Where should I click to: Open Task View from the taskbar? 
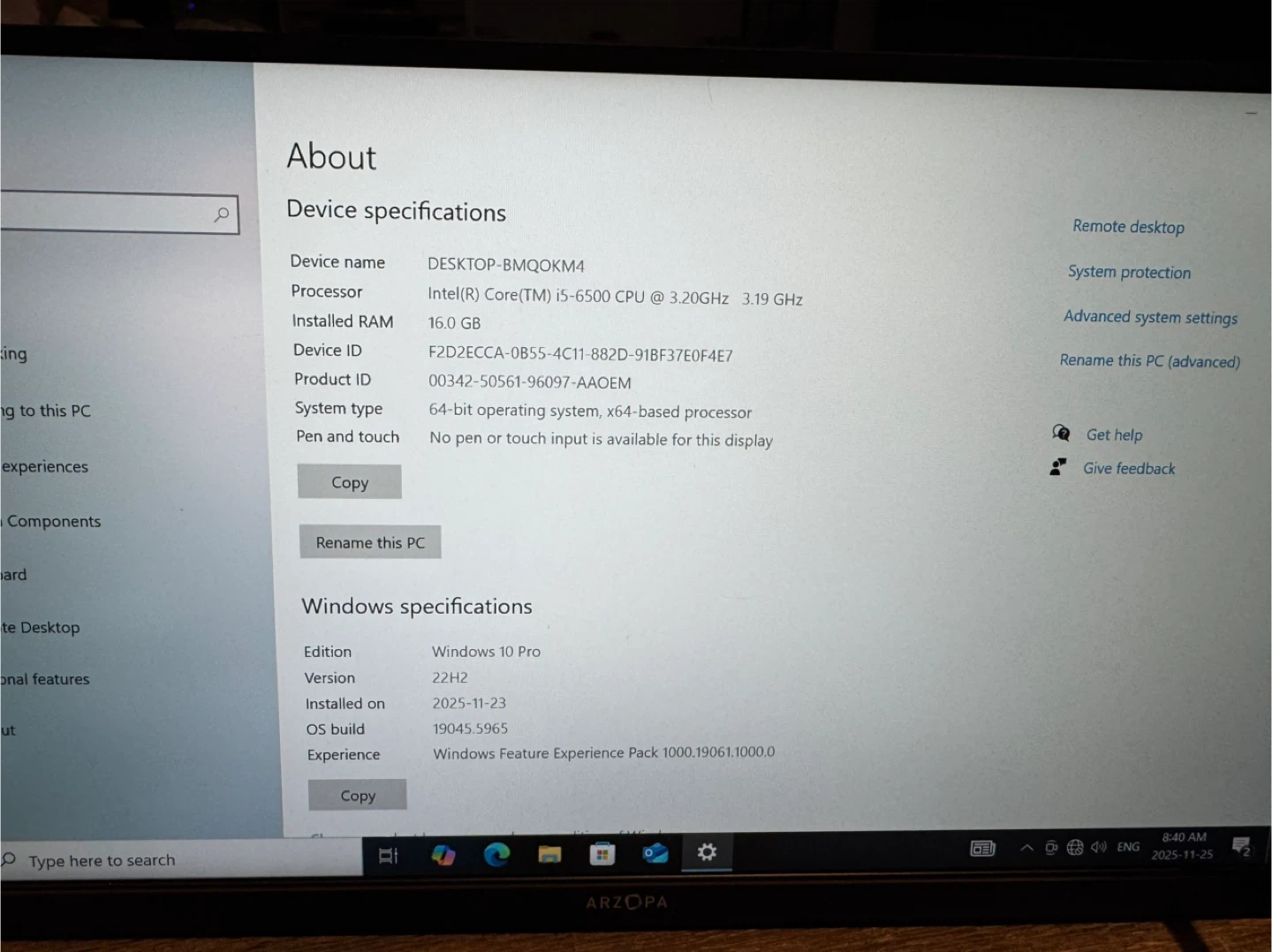tap(389, 855)
